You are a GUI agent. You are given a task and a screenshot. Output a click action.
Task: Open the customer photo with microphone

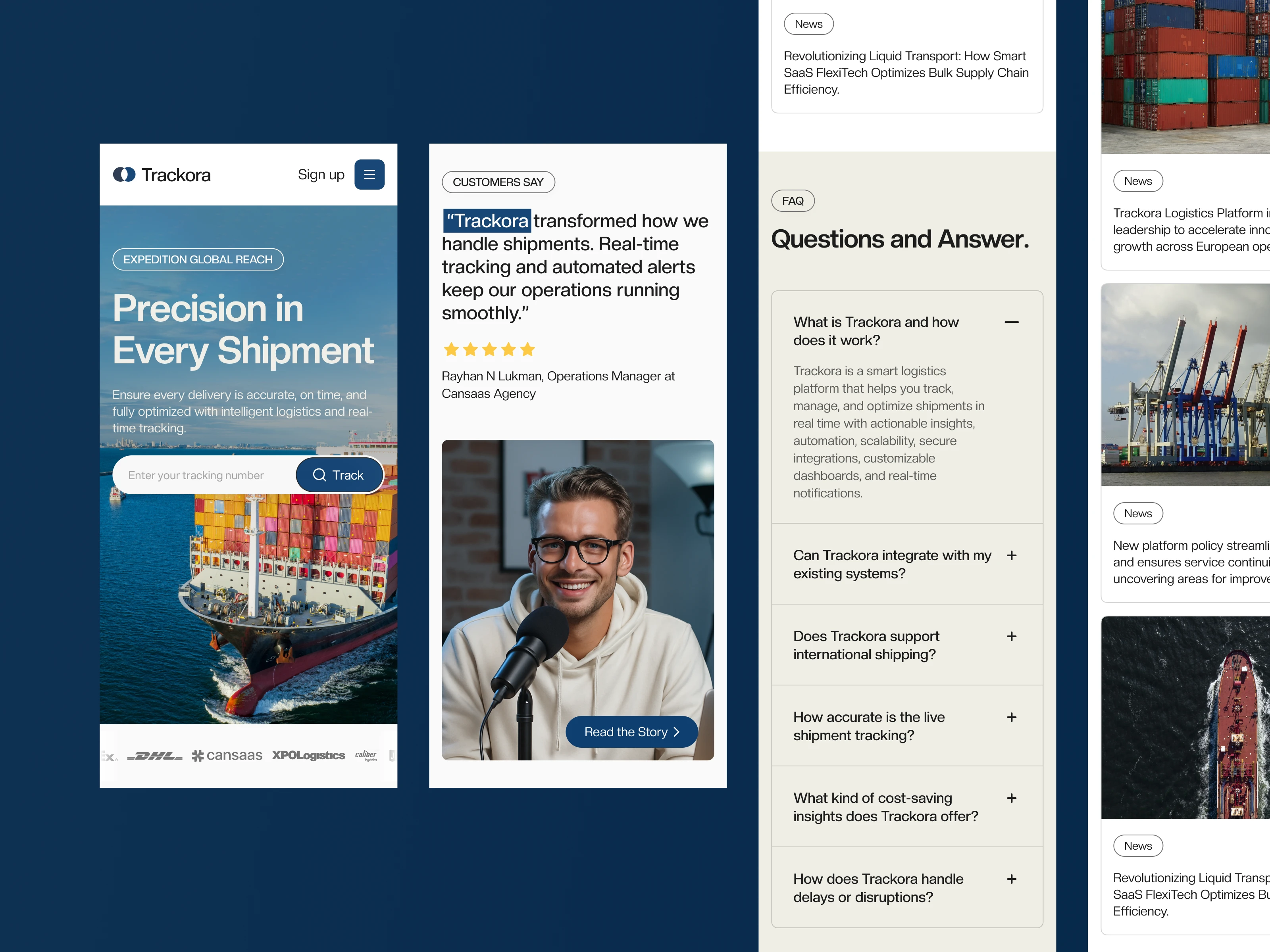click(x=577, y=600)
